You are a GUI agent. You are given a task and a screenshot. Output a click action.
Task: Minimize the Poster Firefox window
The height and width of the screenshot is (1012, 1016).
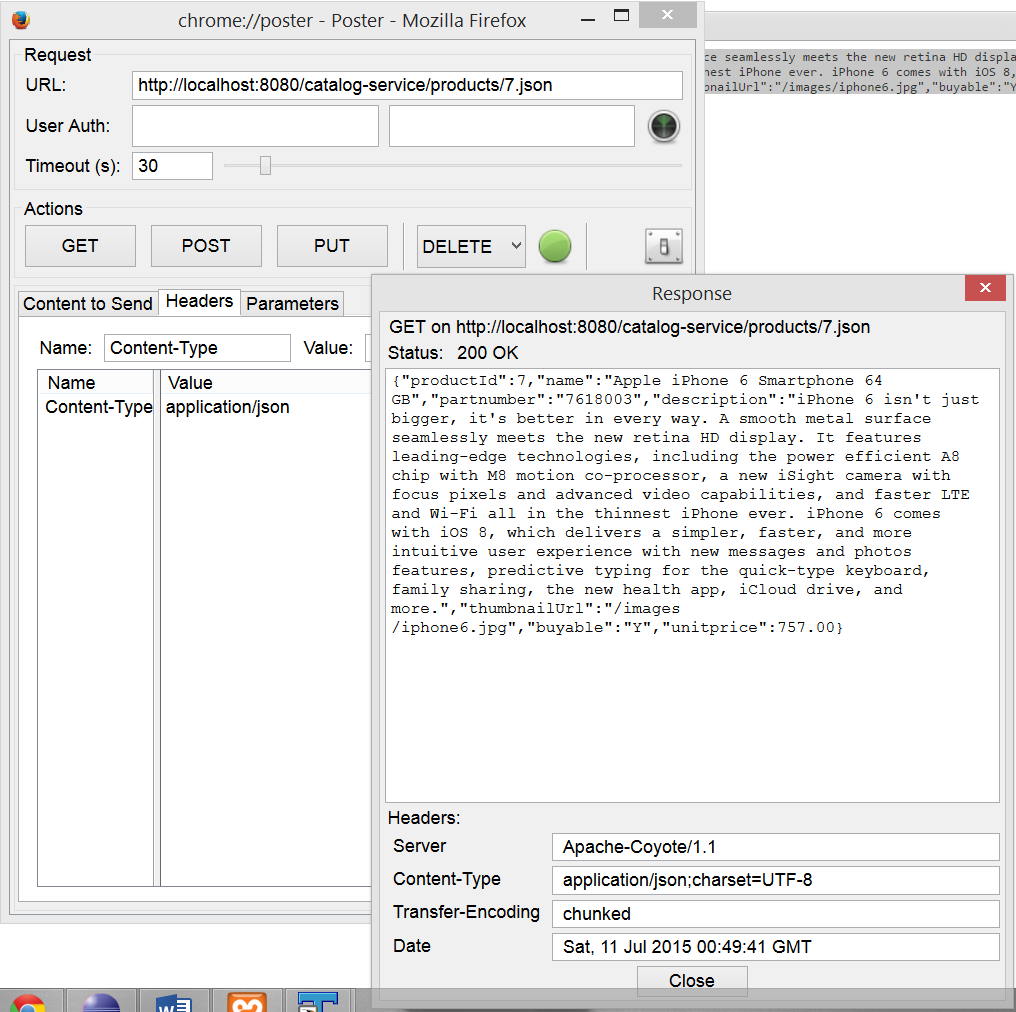coord(588,17)
